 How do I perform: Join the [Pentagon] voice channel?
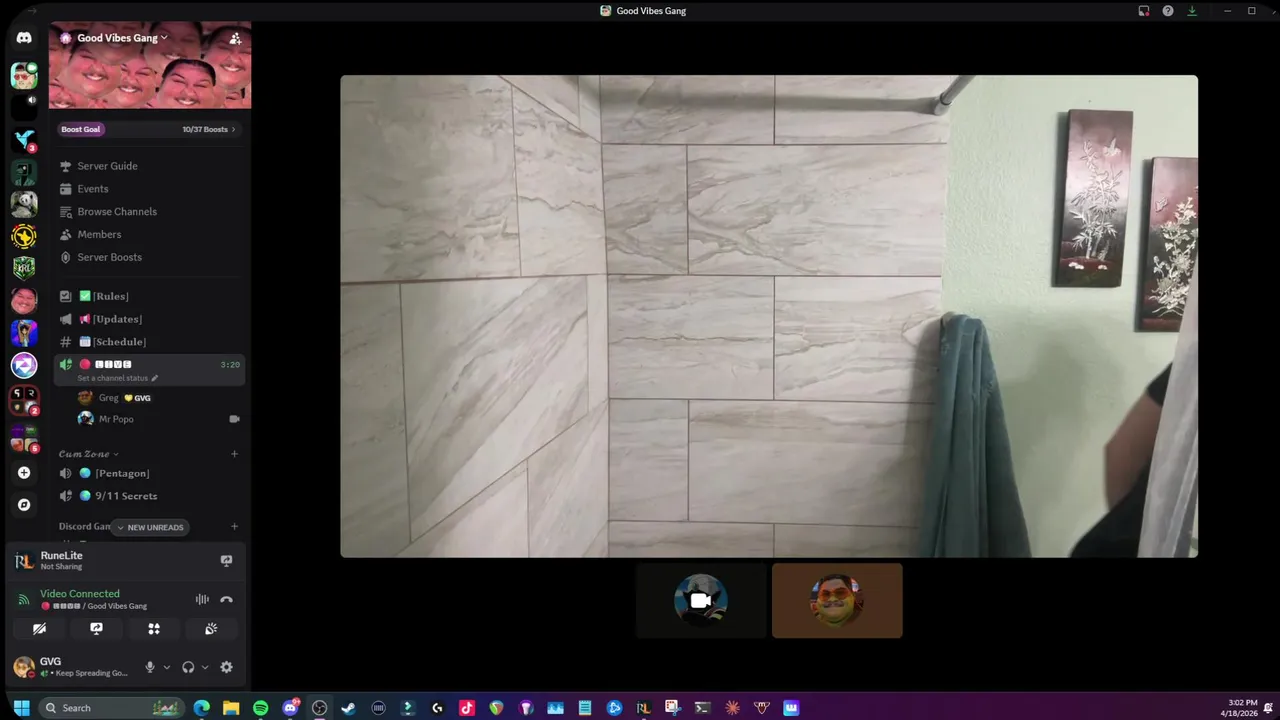[x=149, y=473]
